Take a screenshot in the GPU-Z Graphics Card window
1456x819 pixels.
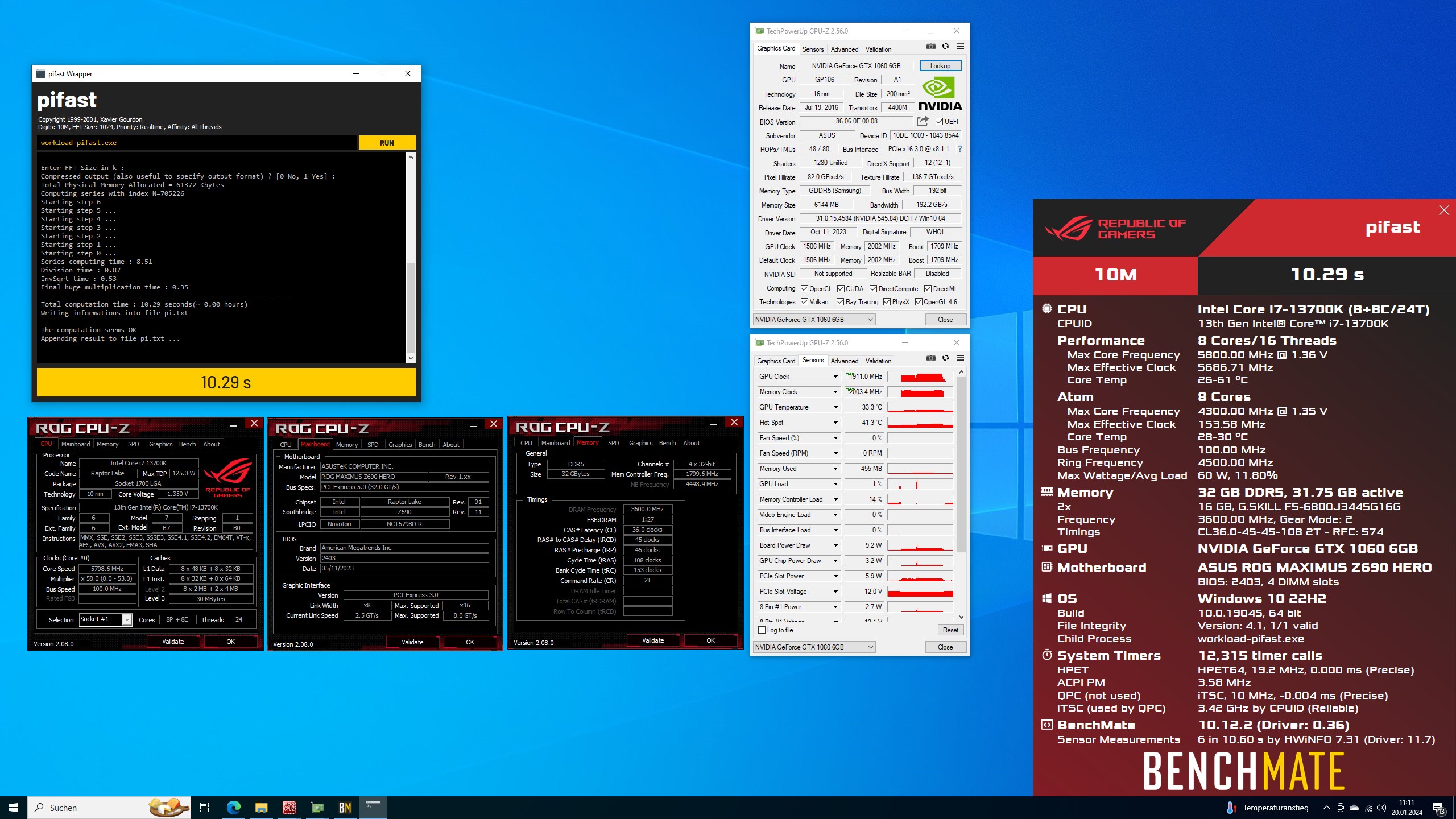930,46
